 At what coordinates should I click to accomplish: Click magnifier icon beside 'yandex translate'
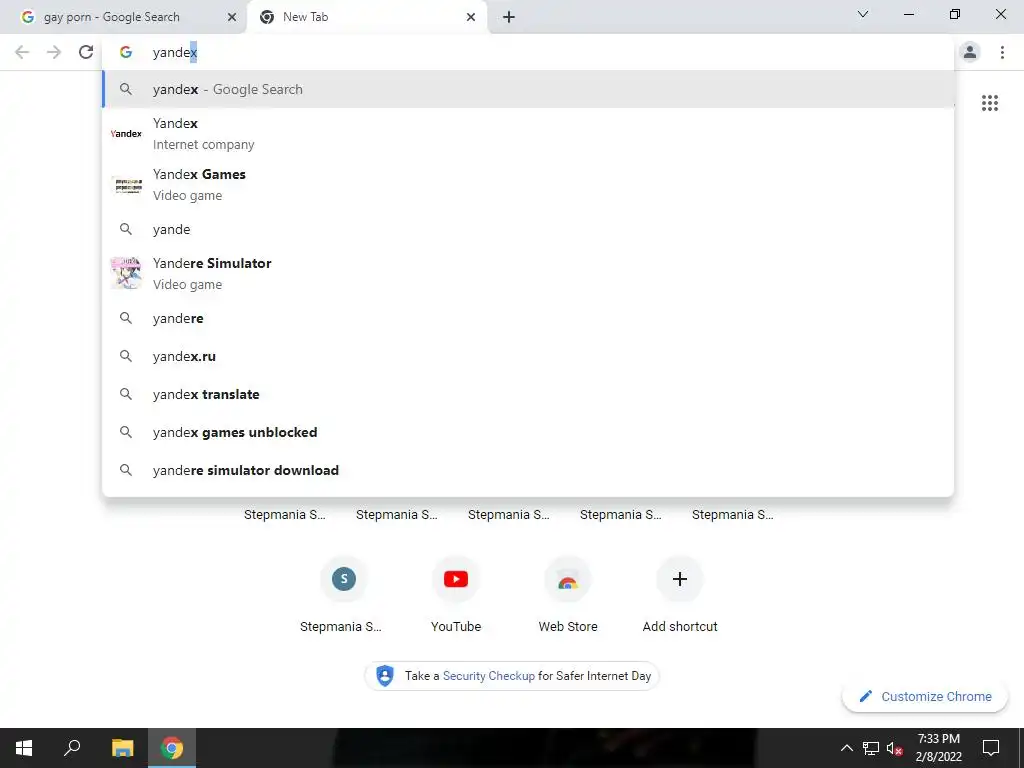pos(126,394)
